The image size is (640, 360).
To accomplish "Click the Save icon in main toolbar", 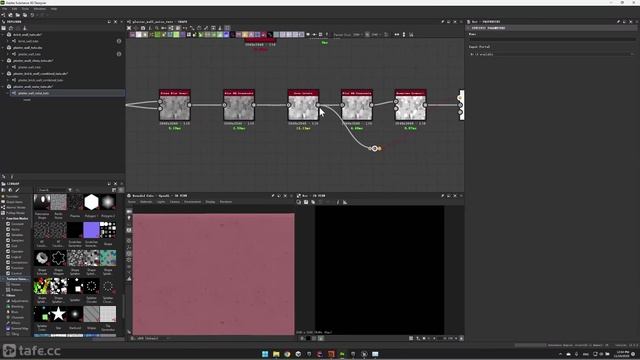I will pos(24,15).
